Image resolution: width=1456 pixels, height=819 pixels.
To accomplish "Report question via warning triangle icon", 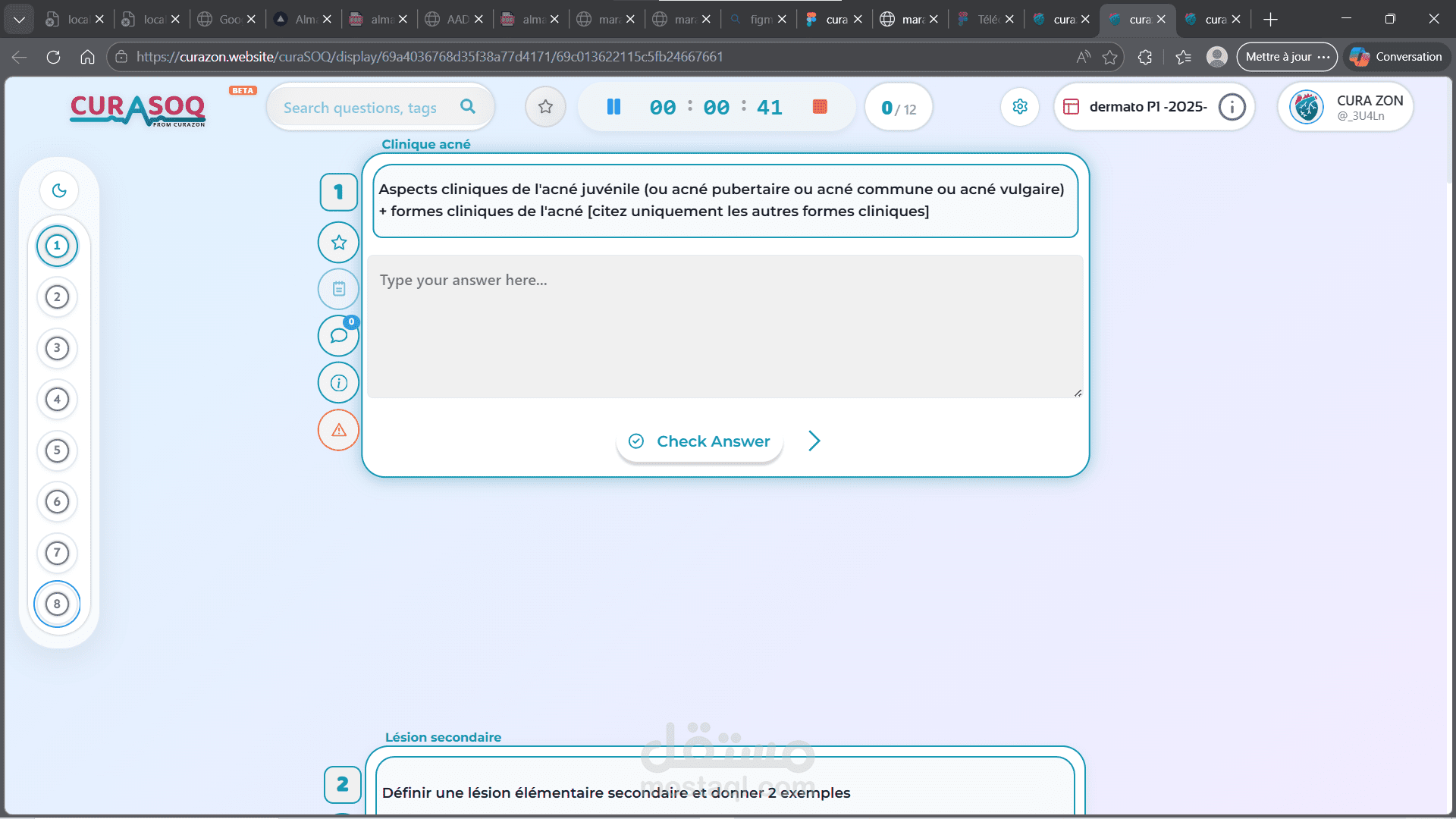I will pyautogui.click(x=338, y=430).
